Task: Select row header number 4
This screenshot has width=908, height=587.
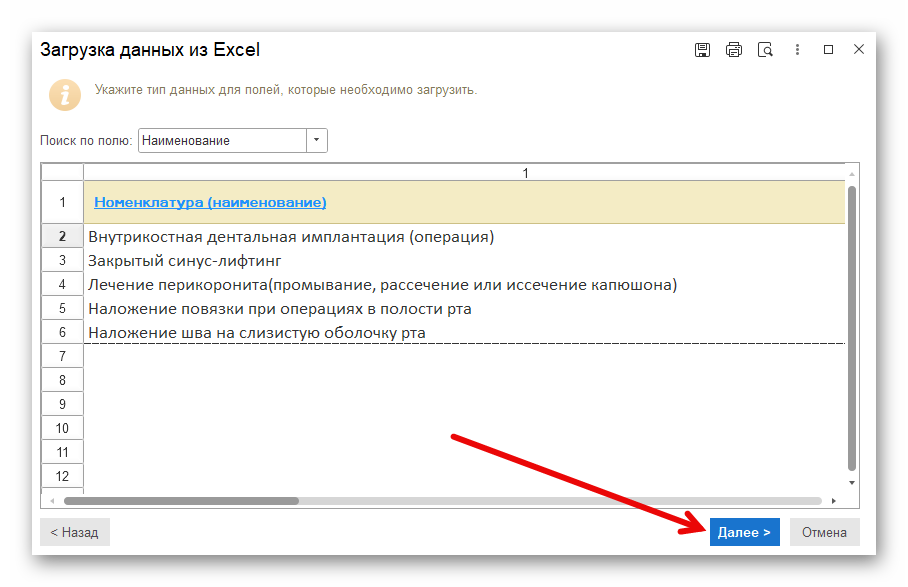Action: tap(63, 284)
